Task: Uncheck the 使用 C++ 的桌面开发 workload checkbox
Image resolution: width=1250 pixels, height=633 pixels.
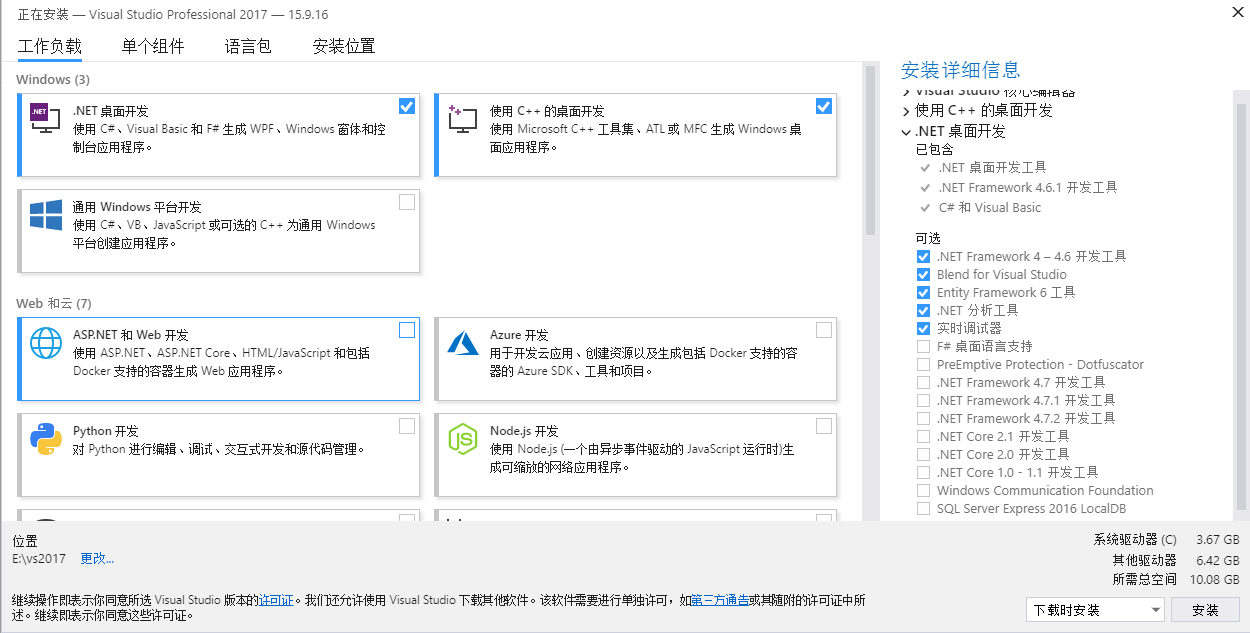Action: (824, 106)
